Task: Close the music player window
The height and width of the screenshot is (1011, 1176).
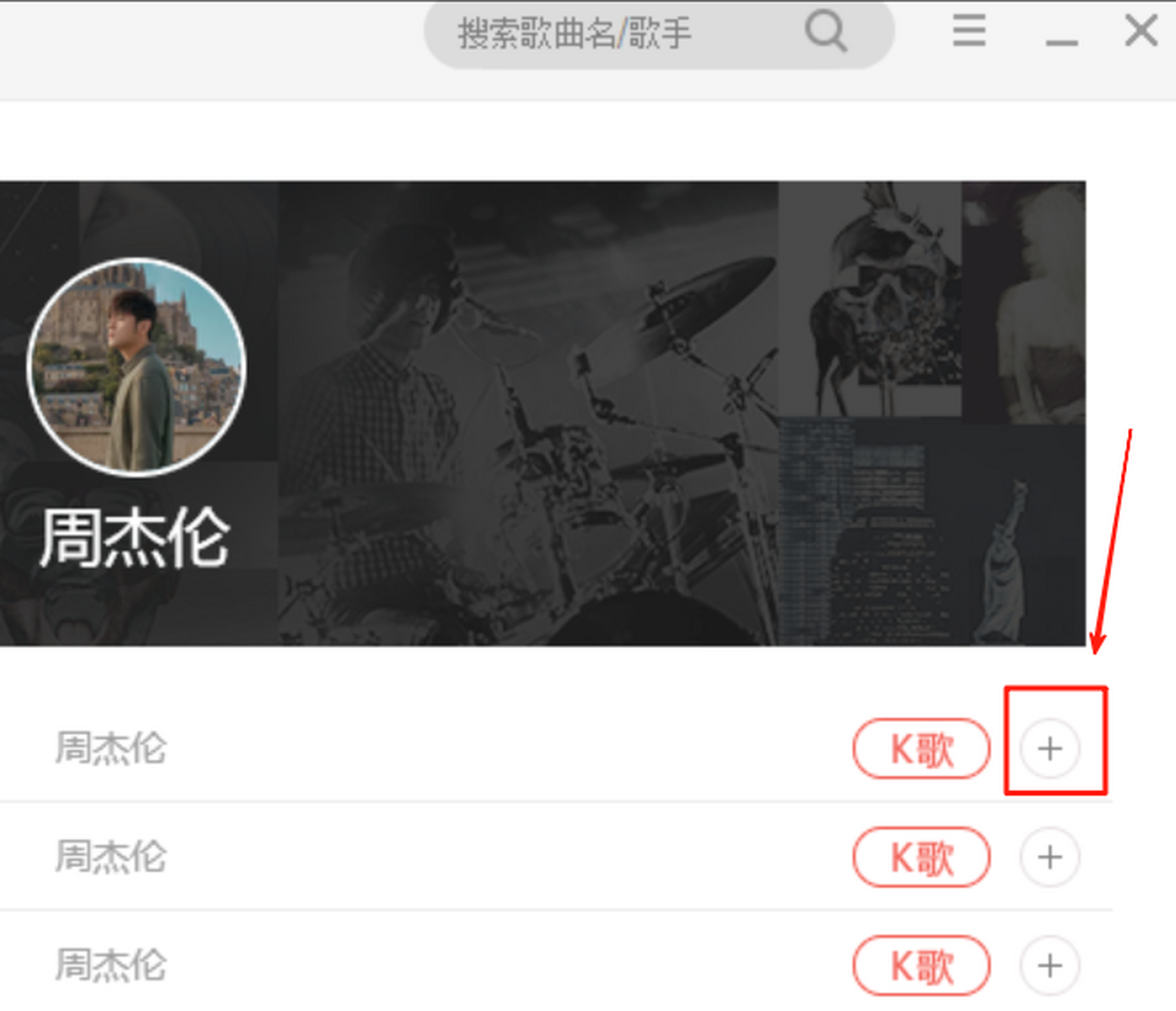Action: pyautogui.click(x=1141, y=30)
